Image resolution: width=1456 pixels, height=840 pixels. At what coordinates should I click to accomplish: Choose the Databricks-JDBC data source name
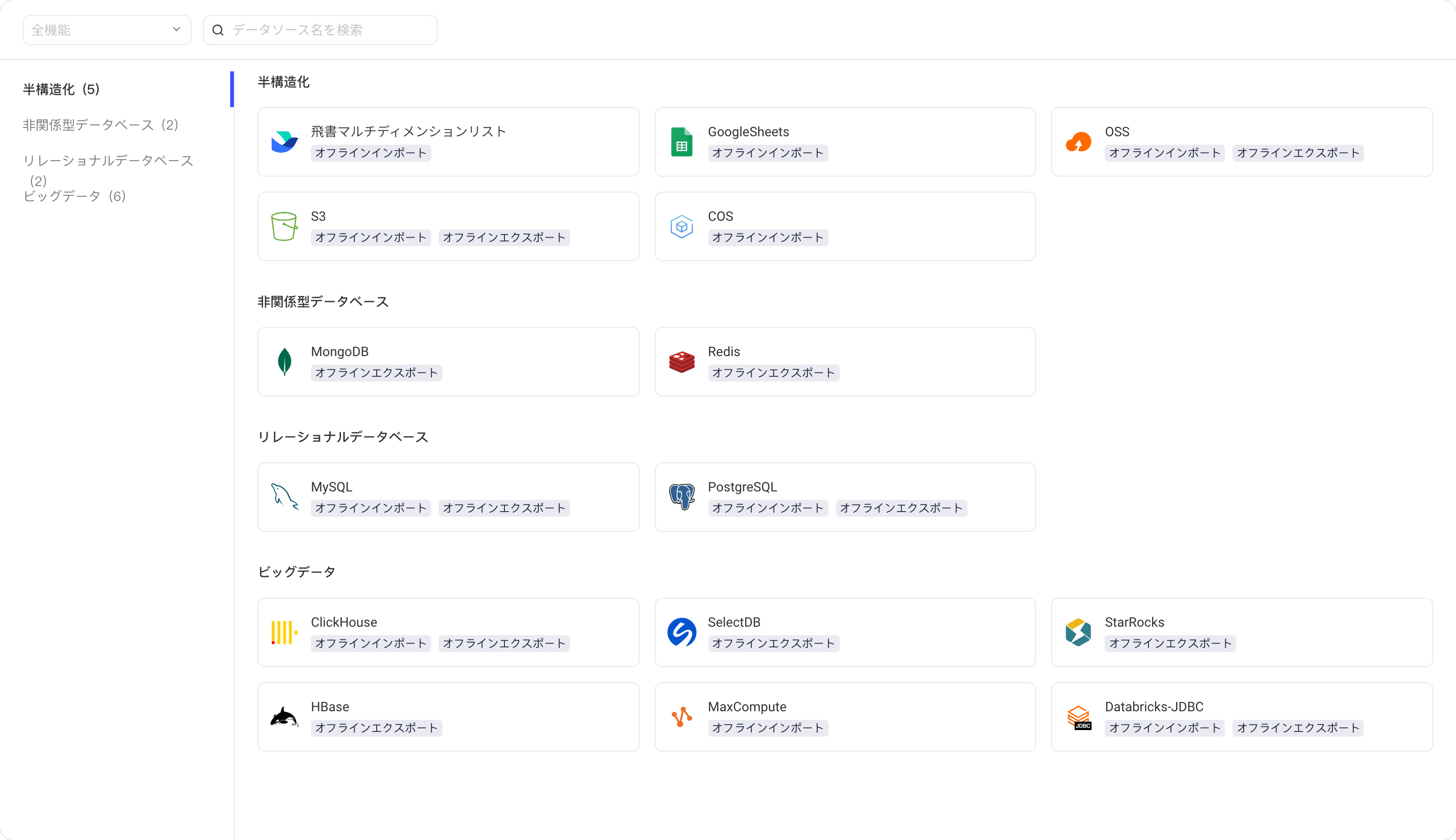pyautogui.click(x=1154, y=707)
